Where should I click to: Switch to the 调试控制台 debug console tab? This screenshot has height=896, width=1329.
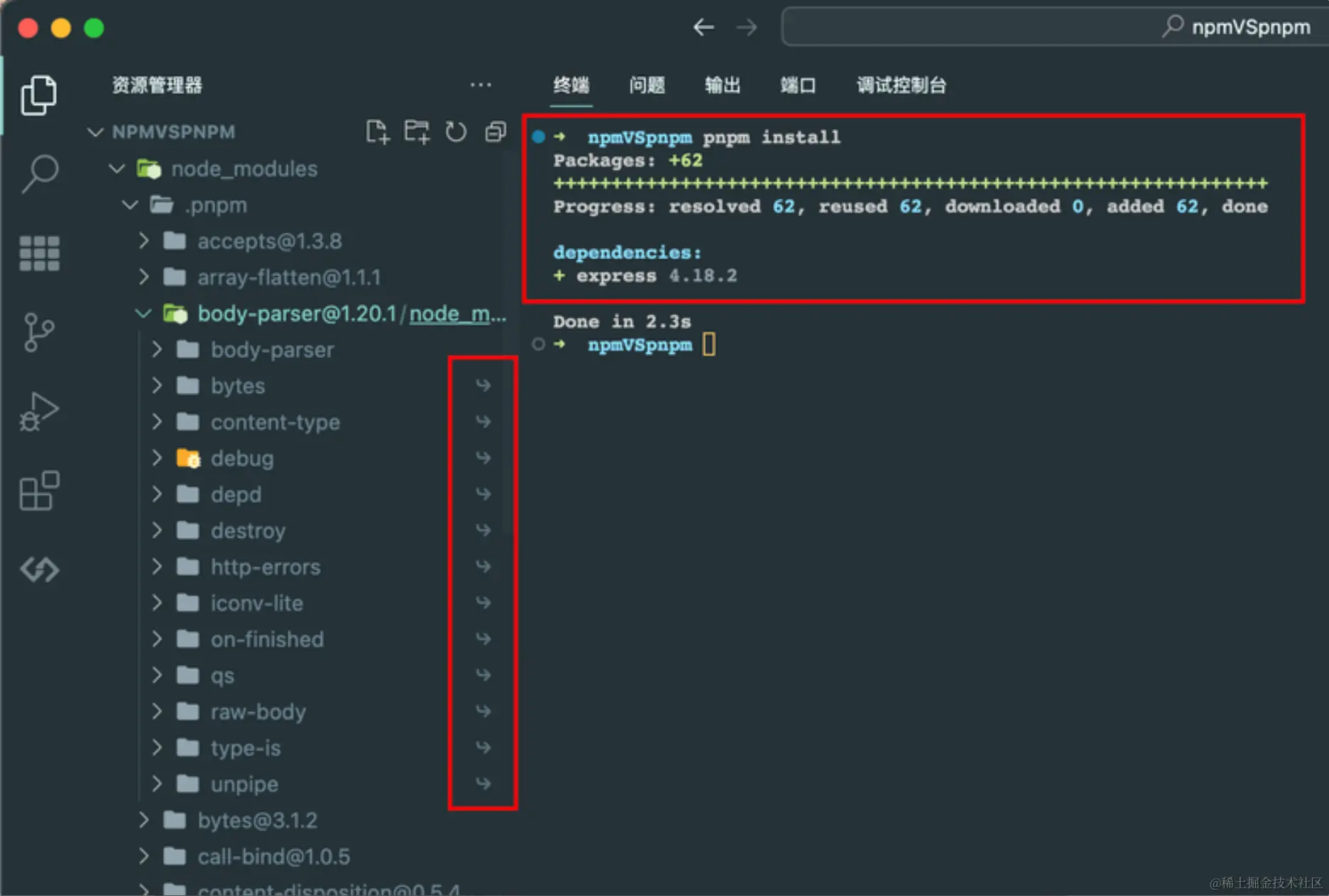click(902, 85)
